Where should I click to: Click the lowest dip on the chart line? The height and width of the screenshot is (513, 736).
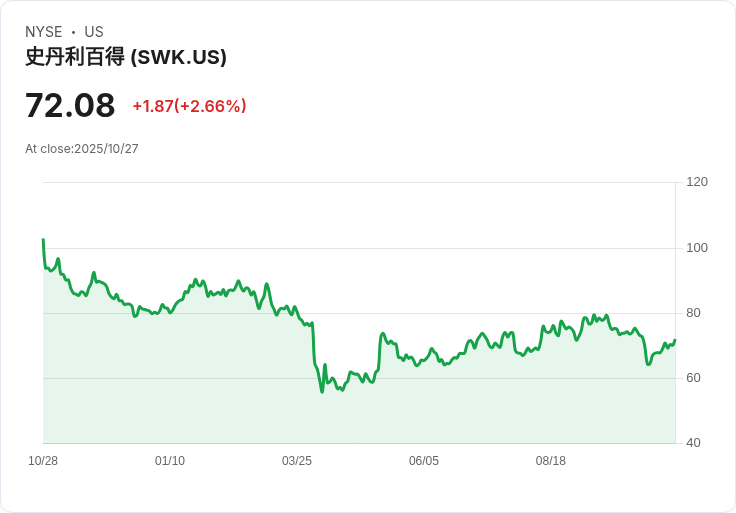click(x=322, y=391)
